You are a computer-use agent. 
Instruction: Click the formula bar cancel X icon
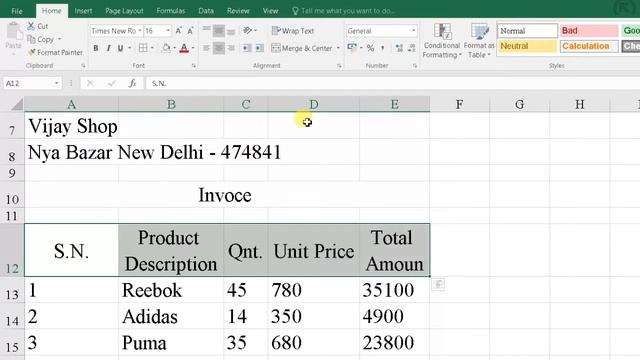click(x=90, y=83)
